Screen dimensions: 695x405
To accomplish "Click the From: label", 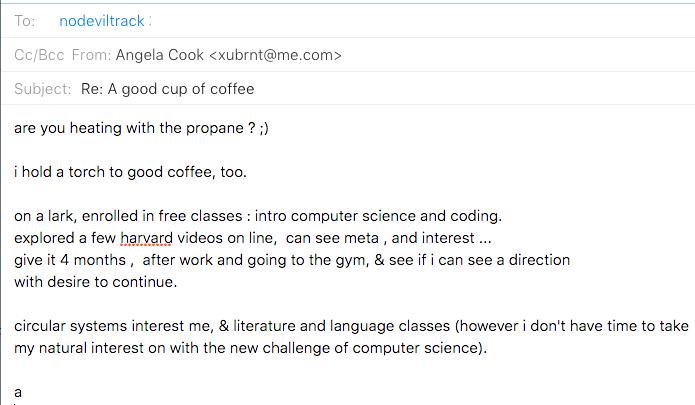I will tap(91, 55).
